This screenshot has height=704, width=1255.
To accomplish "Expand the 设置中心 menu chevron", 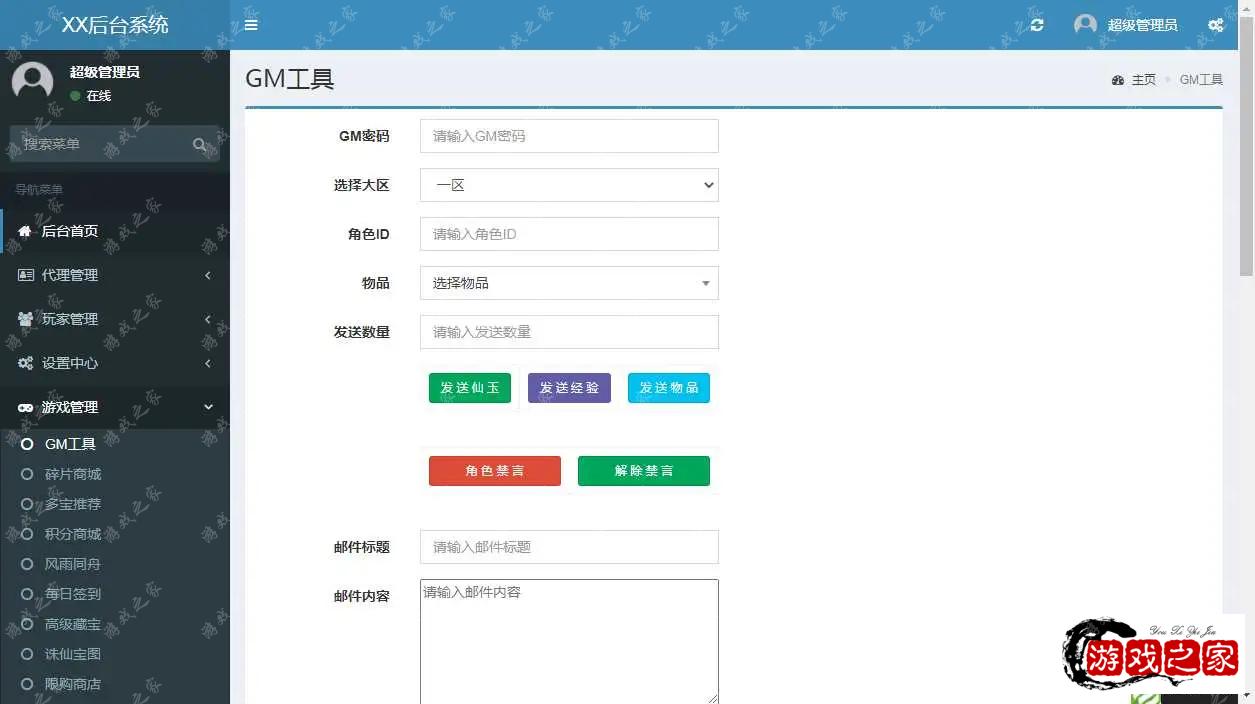I will pos(208,363).
